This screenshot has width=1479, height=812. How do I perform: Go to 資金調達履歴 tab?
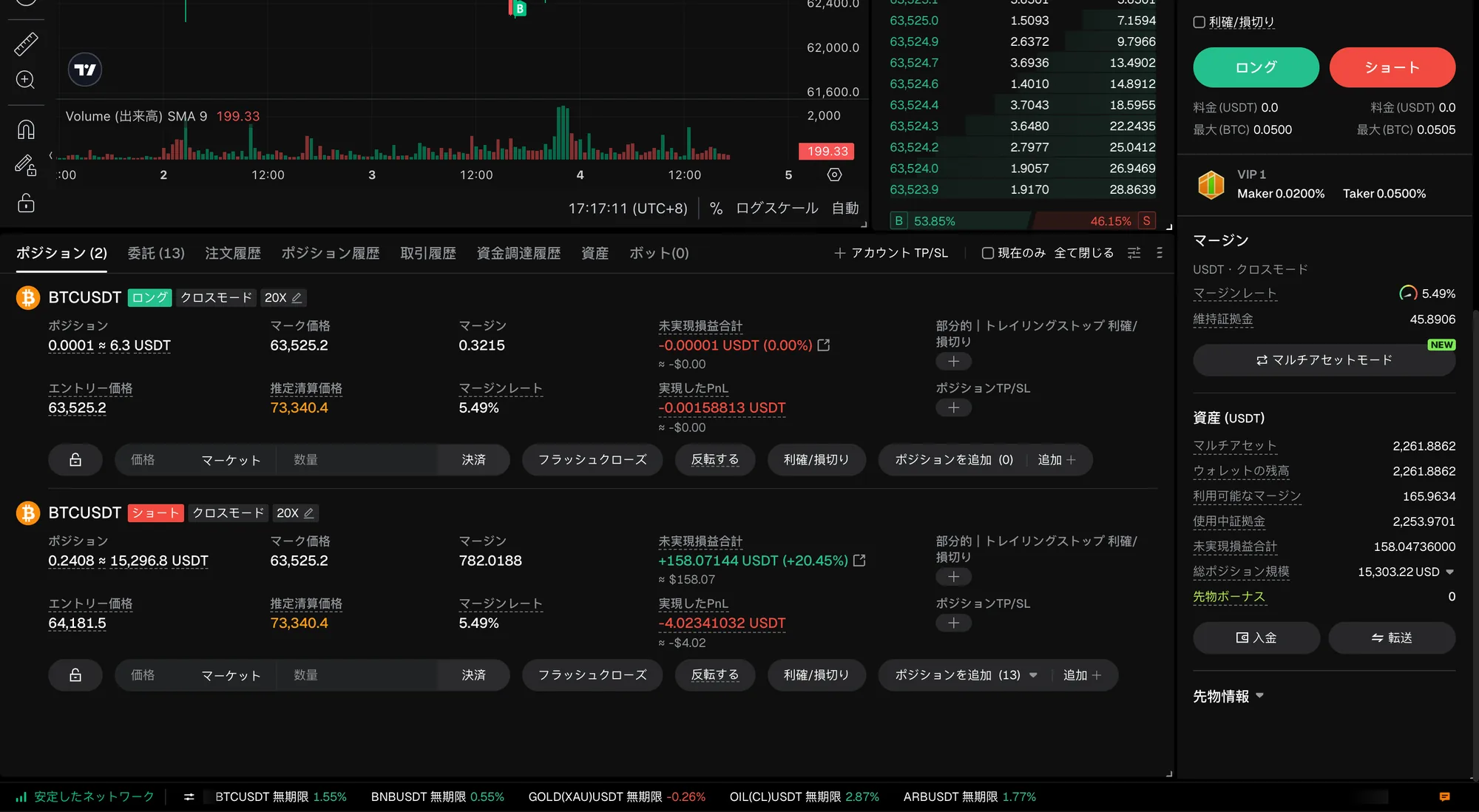(x=518, y=254)
